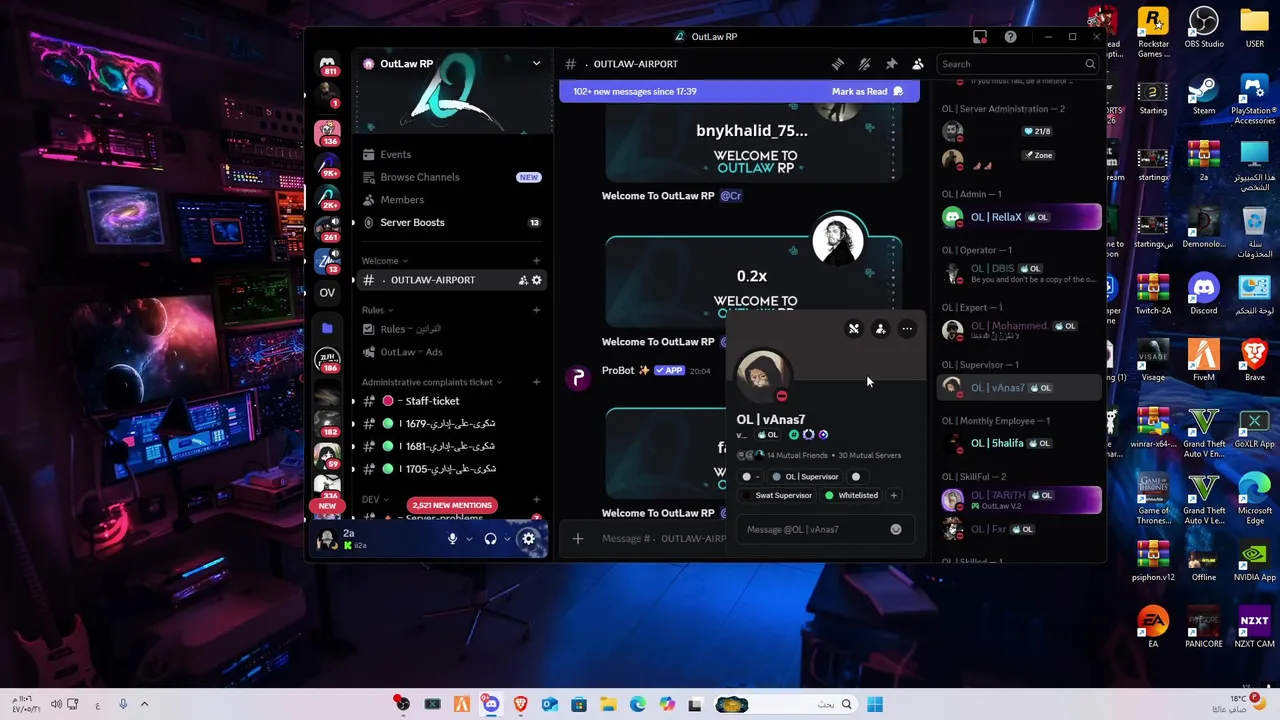
Task: Add channel in Rules category plus
Action: 537,310
